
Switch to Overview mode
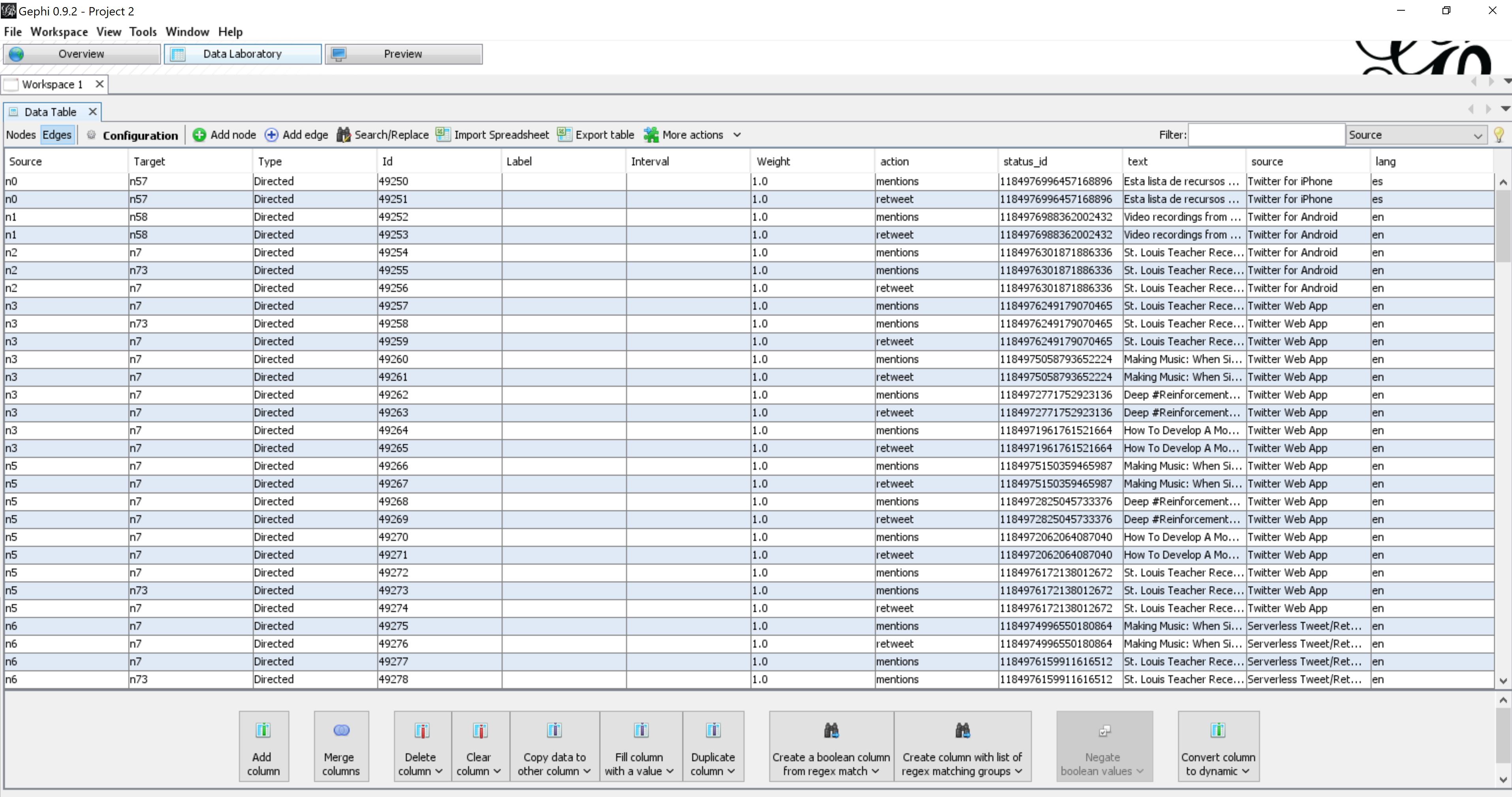coord(81,54)
